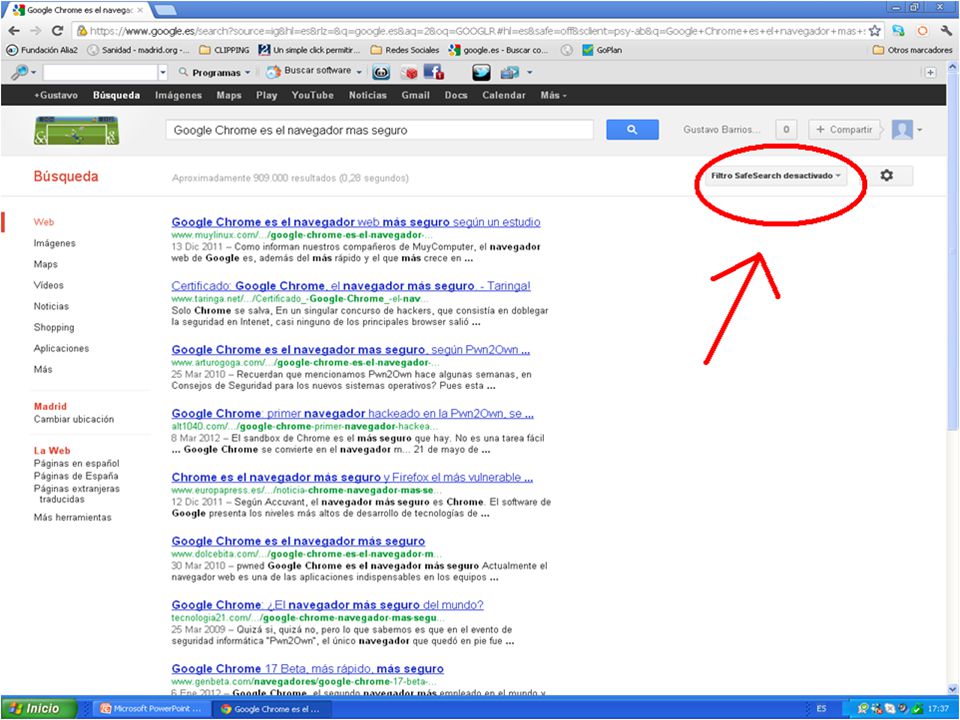Select Shopping in the left sidebar
The image size is (960, 720).
(x=54, y=328)
